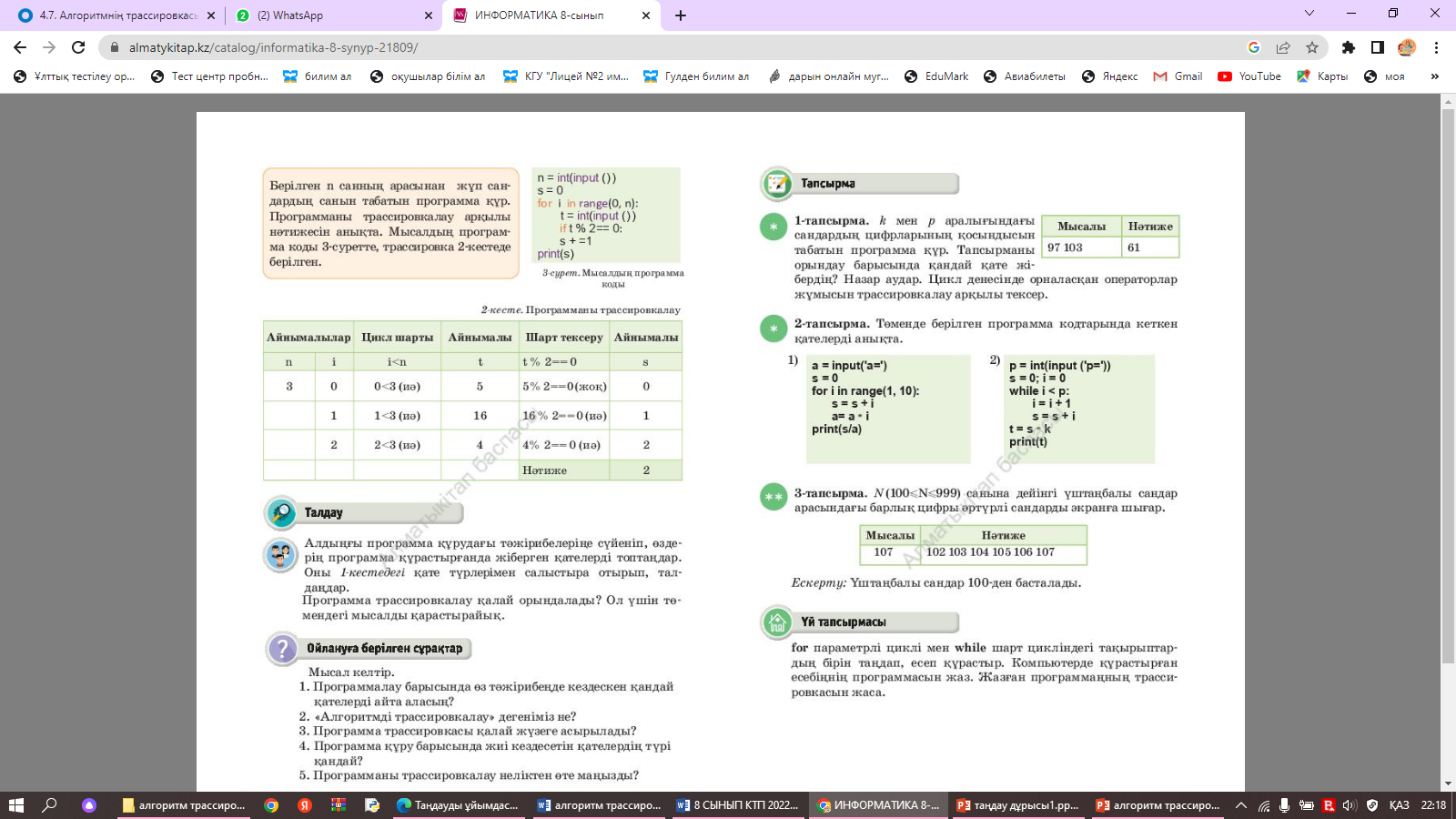1456x819 pixels.
Task: Click the Тапсырма section icon
Action: [777, 184]
